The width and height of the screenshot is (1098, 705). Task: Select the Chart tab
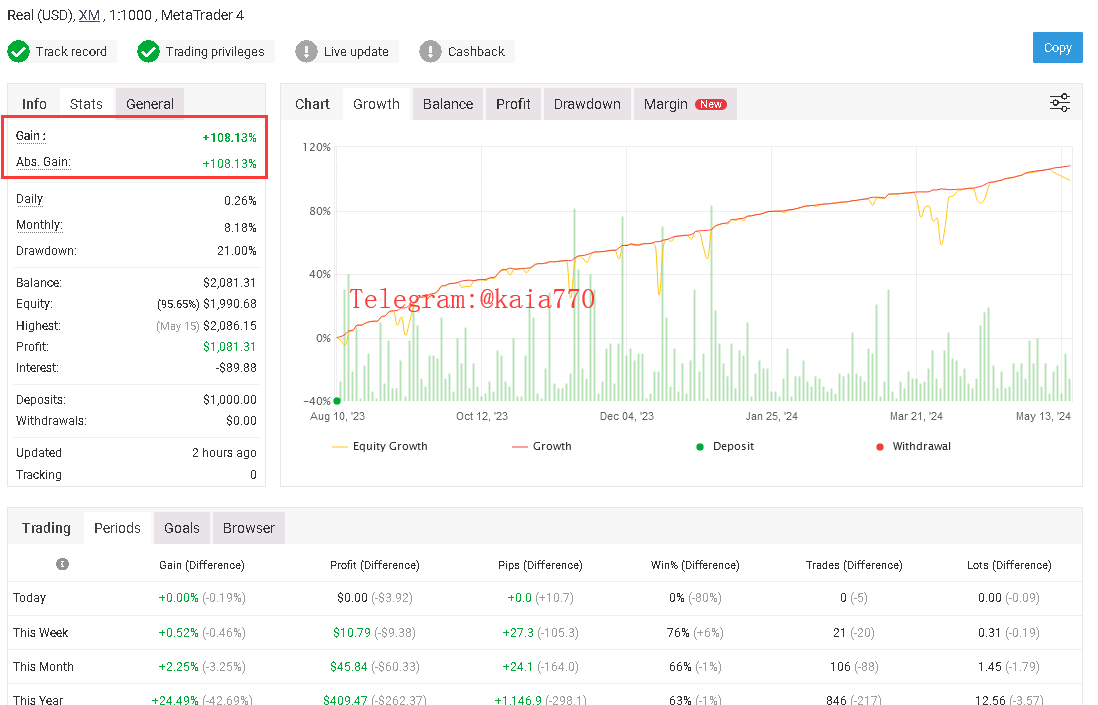312,104
